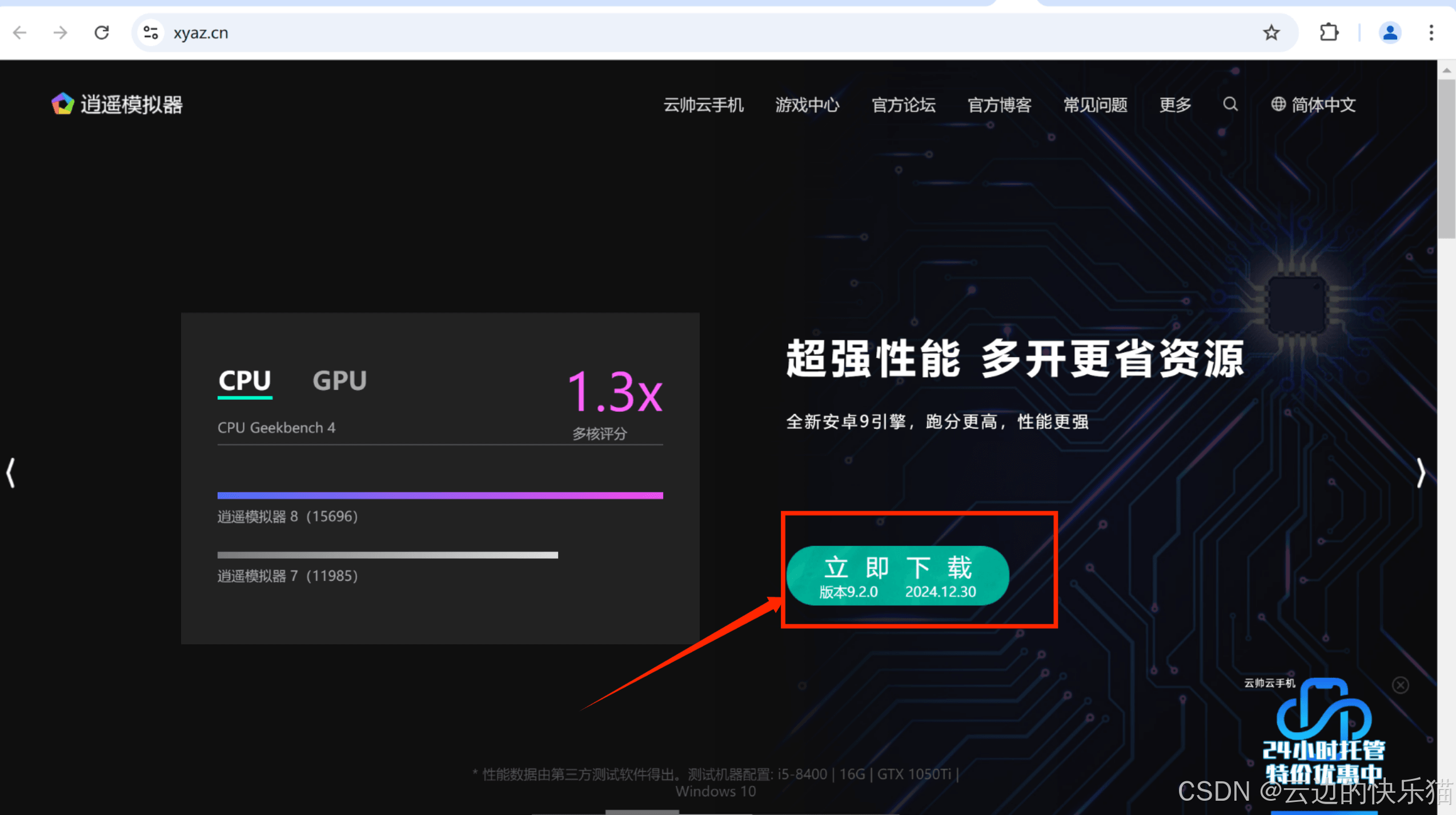1456x815 pixels.
Task: Click the 全新安卓9引擎 subtitle text
Action: pyautogui.click(x=937, y=422)
